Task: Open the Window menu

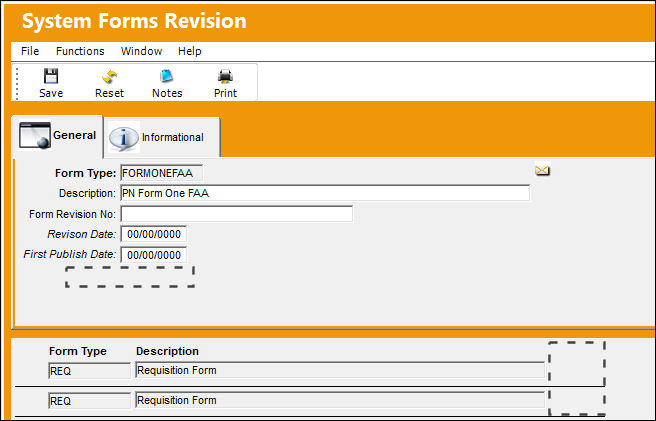Action: 141,51
